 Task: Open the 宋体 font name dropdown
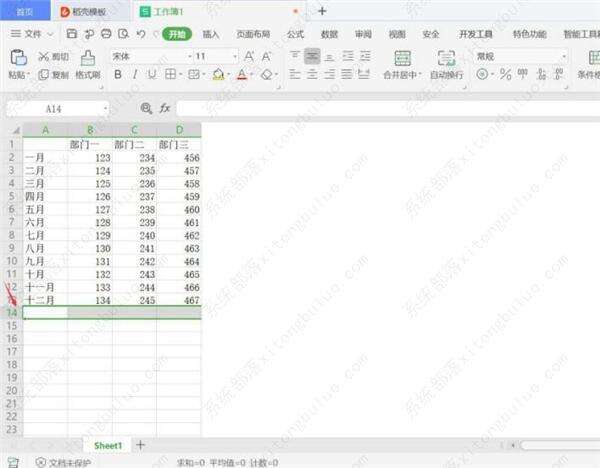[190, 57]
